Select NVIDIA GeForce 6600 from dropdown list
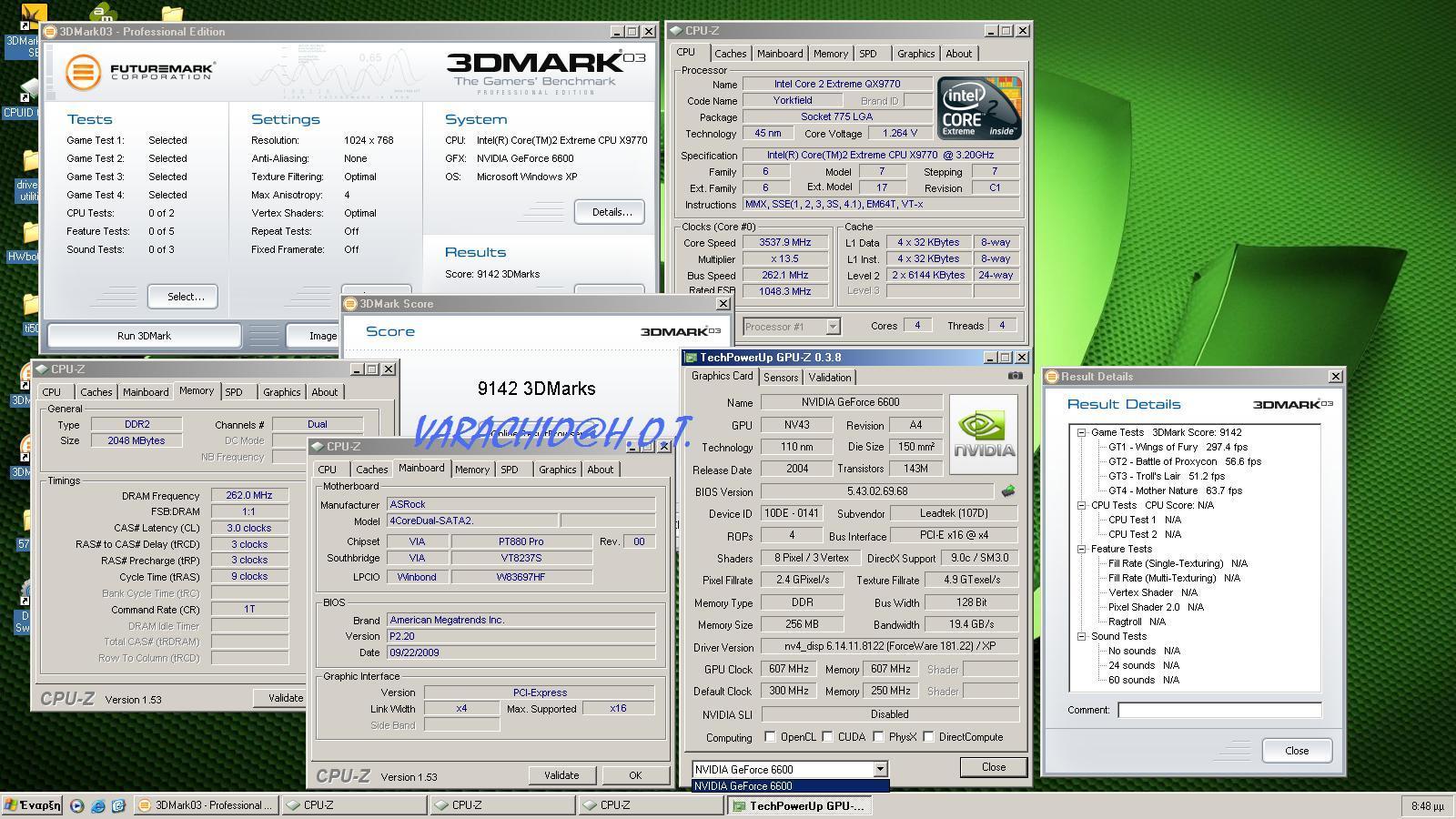This screenshot has height=819, width=1456. pyautogui.click(x=790, y=786)
